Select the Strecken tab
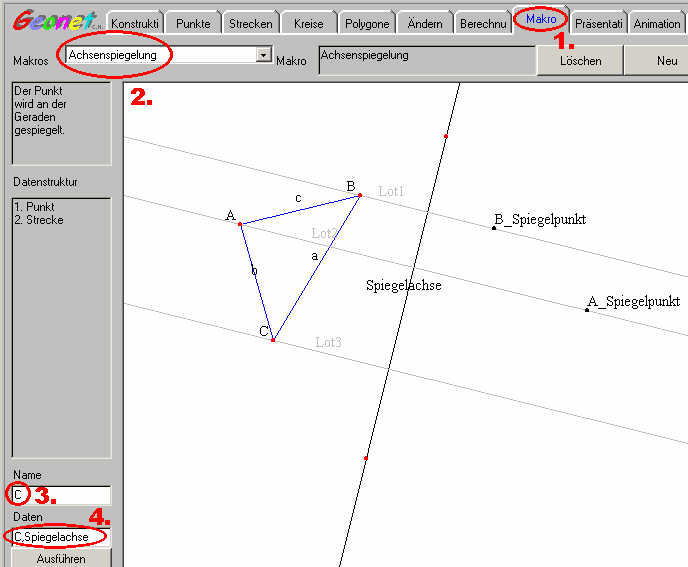The image size is (688, 567). click(250, 24)
